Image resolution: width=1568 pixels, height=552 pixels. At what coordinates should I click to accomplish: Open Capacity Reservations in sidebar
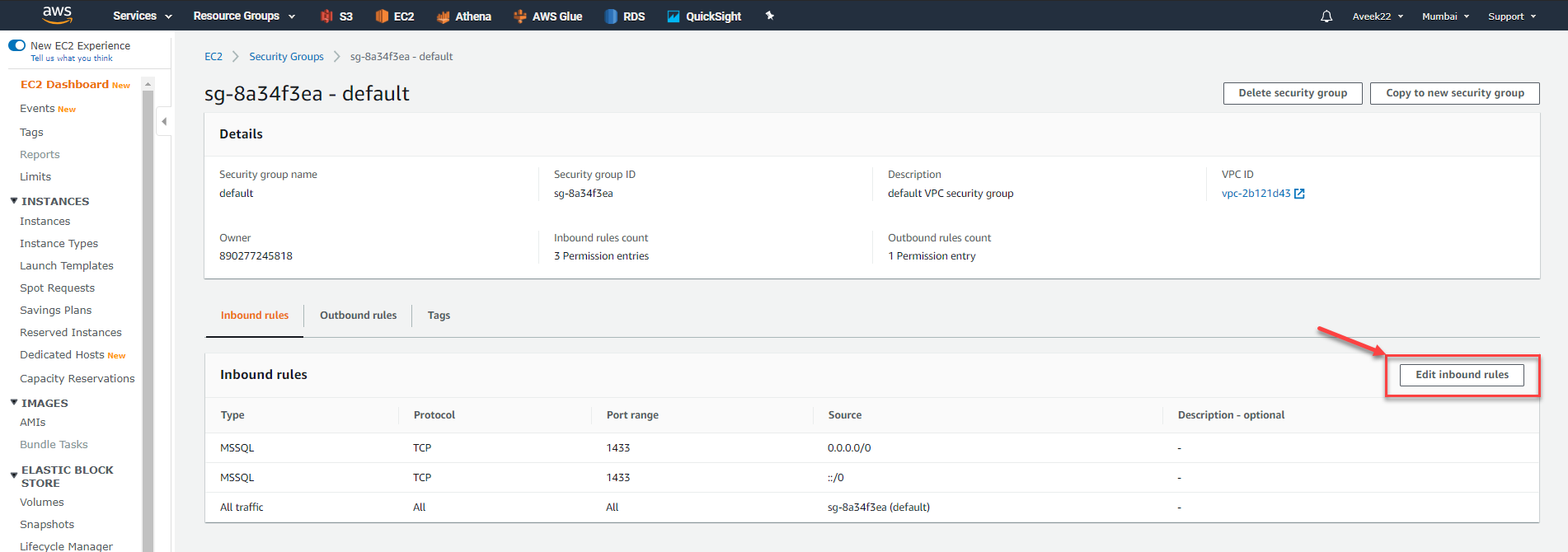pos(77,379)
